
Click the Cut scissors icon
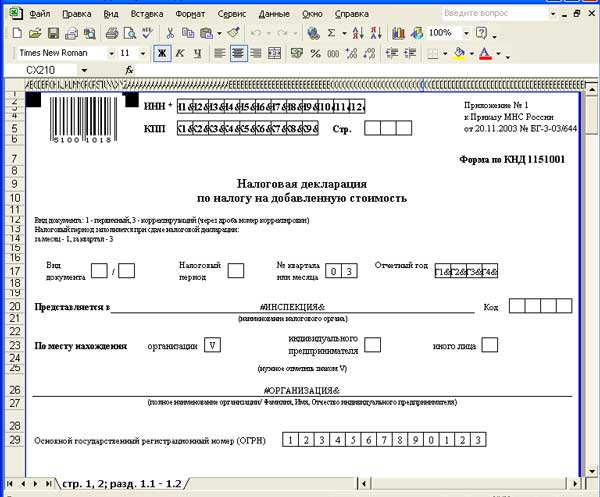point(171,33)
